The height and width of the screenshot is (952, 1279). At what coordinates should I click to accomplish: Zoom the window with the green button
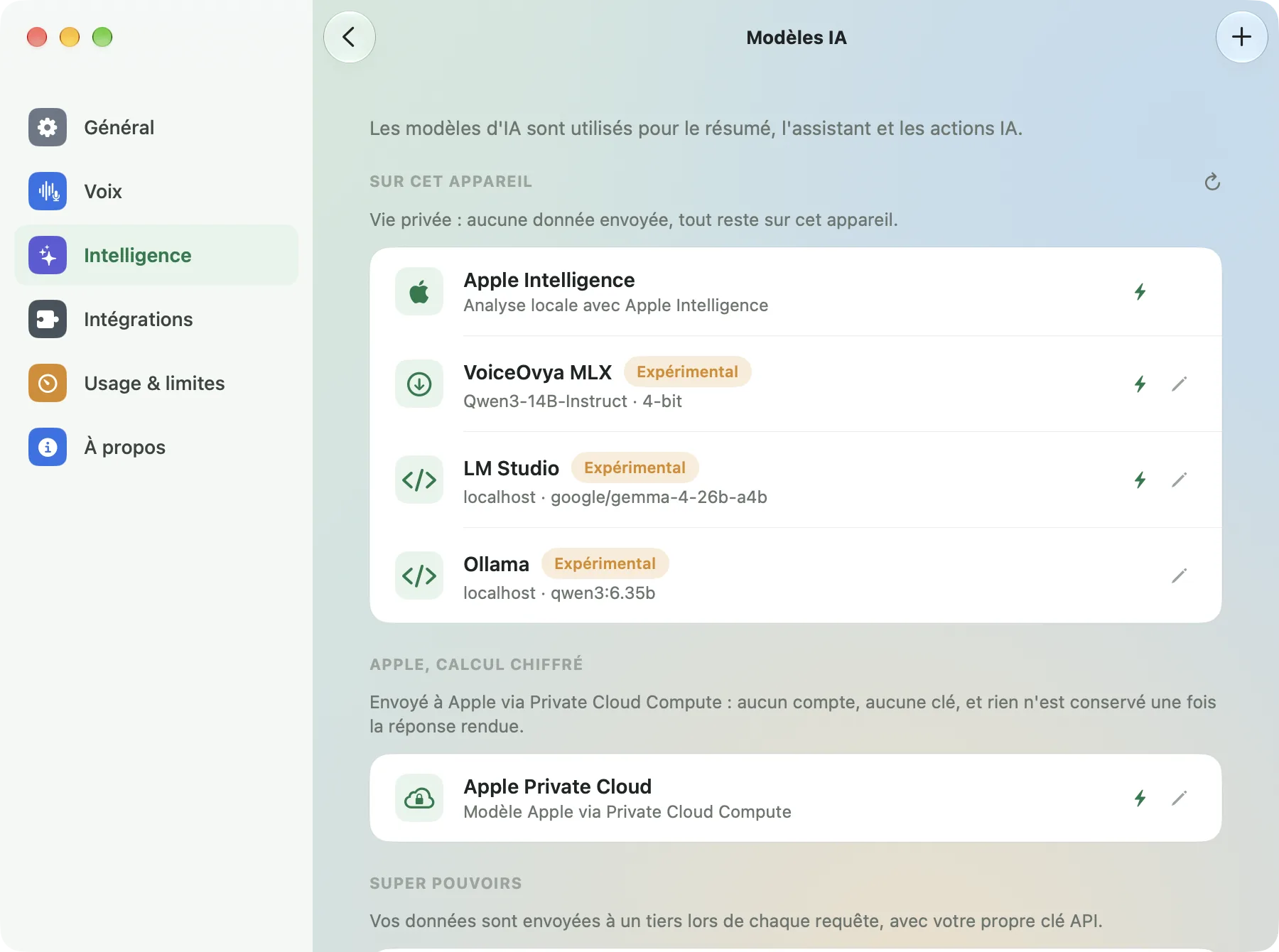tap(102, 37)
